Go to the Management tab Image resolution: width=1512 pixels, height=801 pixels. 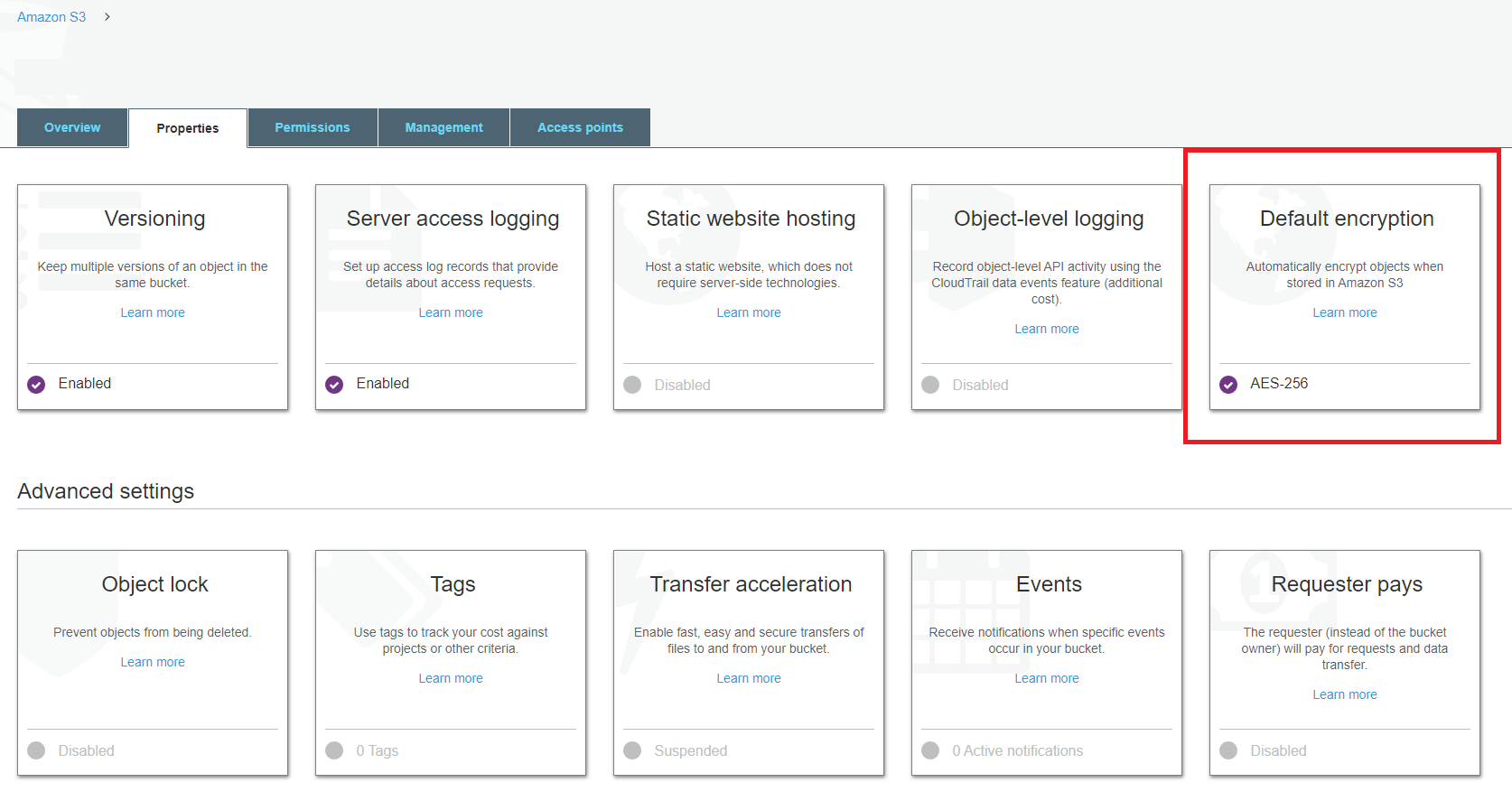[443, 127]
